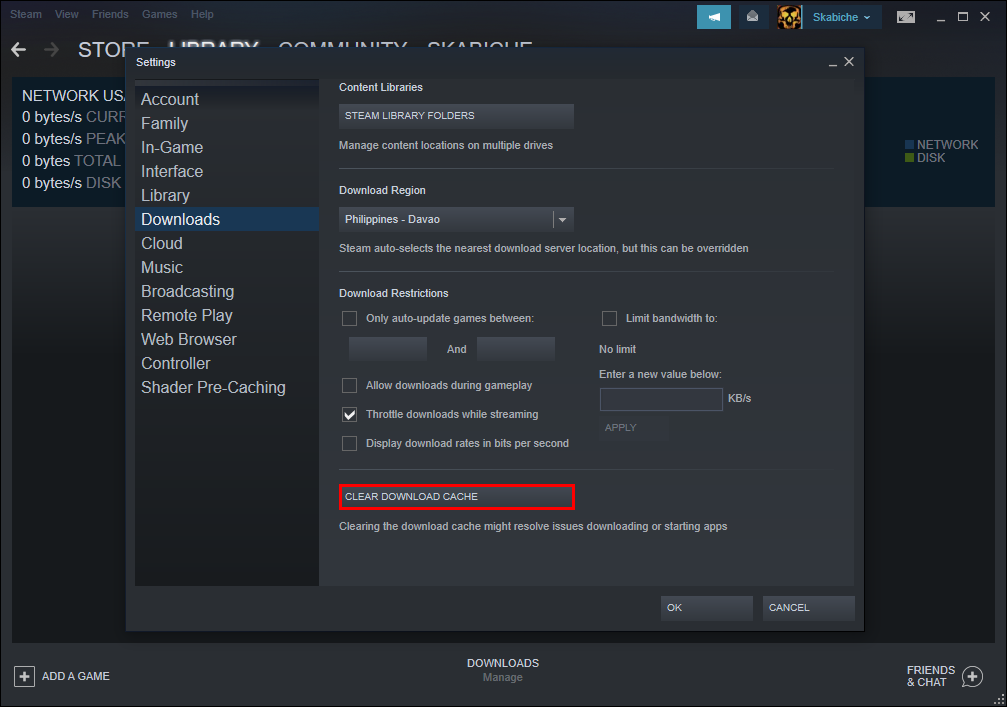The image size is (1007, 707).
Task: Toggle Only auto-update games between checkbox
Action: tap(349, 319)
